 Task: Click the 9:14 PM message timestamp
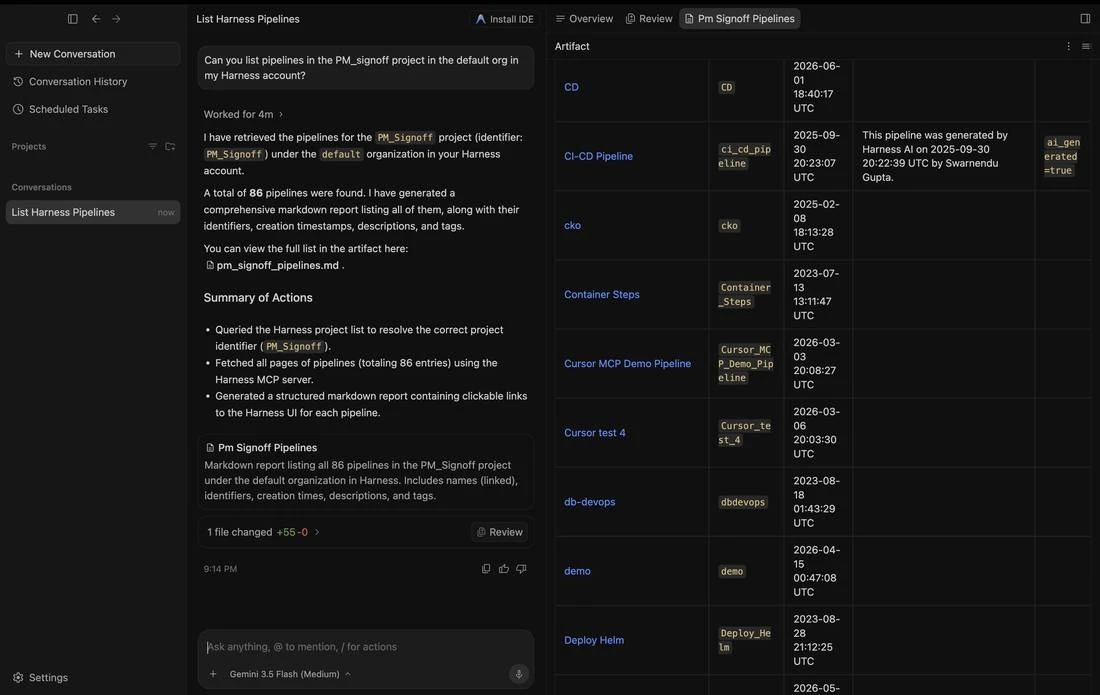coord(220,569)
